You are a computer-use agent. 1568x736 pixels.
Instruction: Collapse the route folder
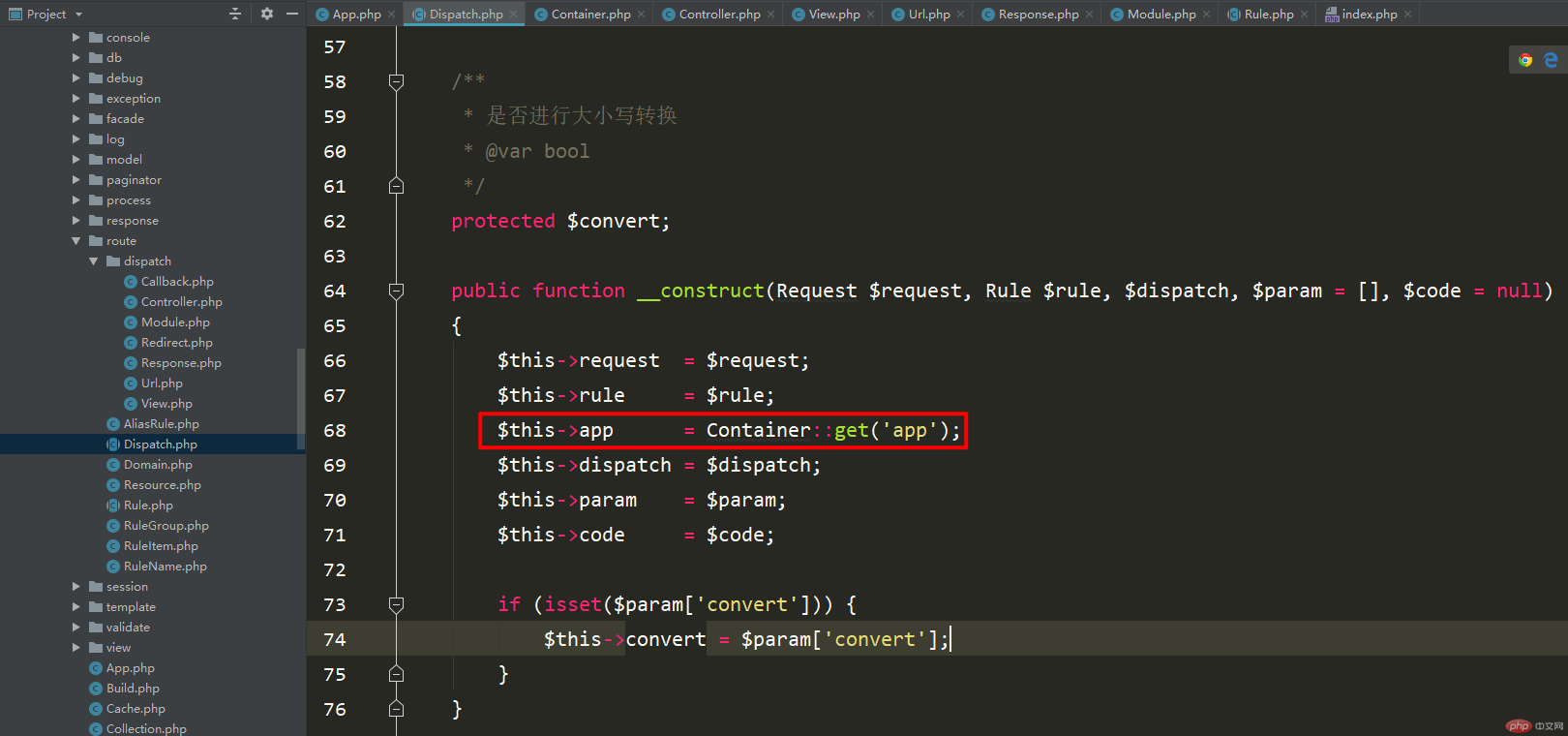(x=76, y=241)
